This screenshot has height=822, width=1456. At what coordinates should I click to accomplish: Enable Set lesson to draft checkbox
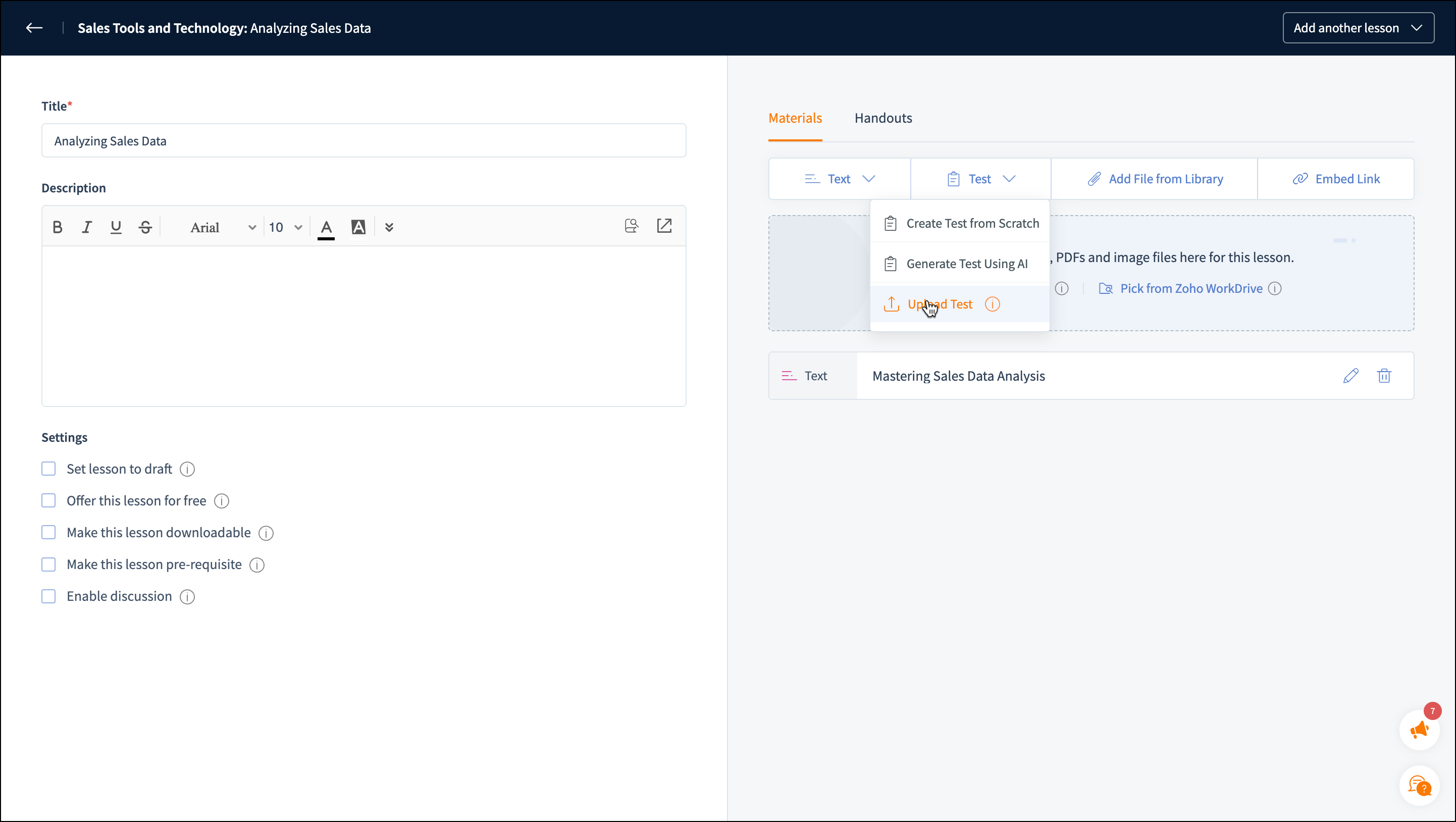tap(48, 469)
